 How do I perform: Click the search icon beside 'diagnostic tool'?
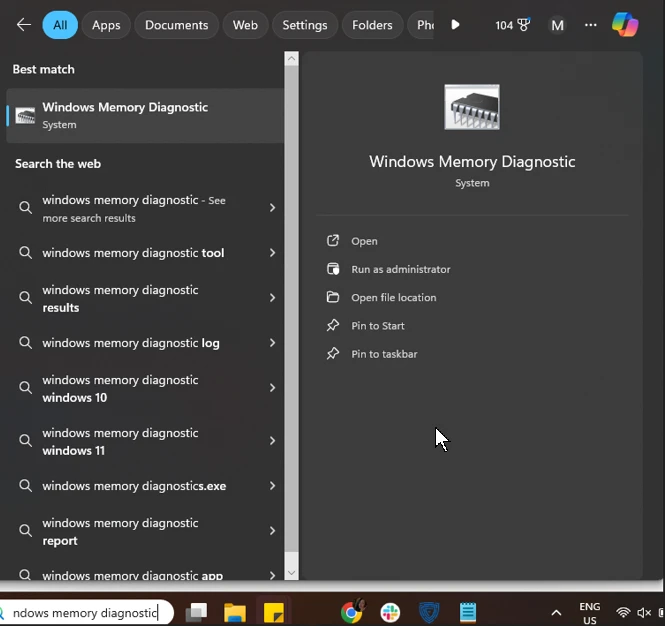tap(25, 252)
